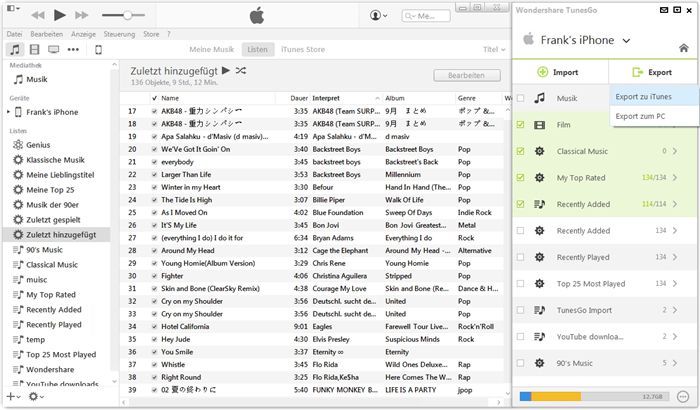This screenshot has height=410, width=700.
Task: Click the TunesGo Export button
Action: (x=652, y=72)
